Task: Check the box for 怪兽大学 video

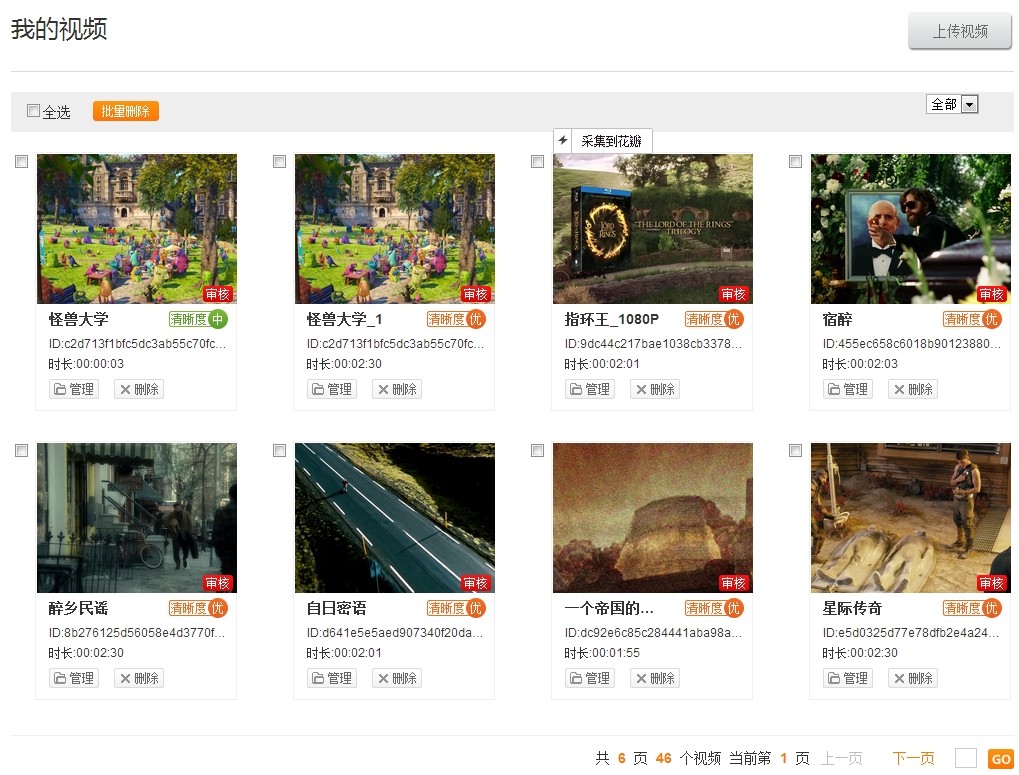Action: pyautogui.click(x=21, y=161)
